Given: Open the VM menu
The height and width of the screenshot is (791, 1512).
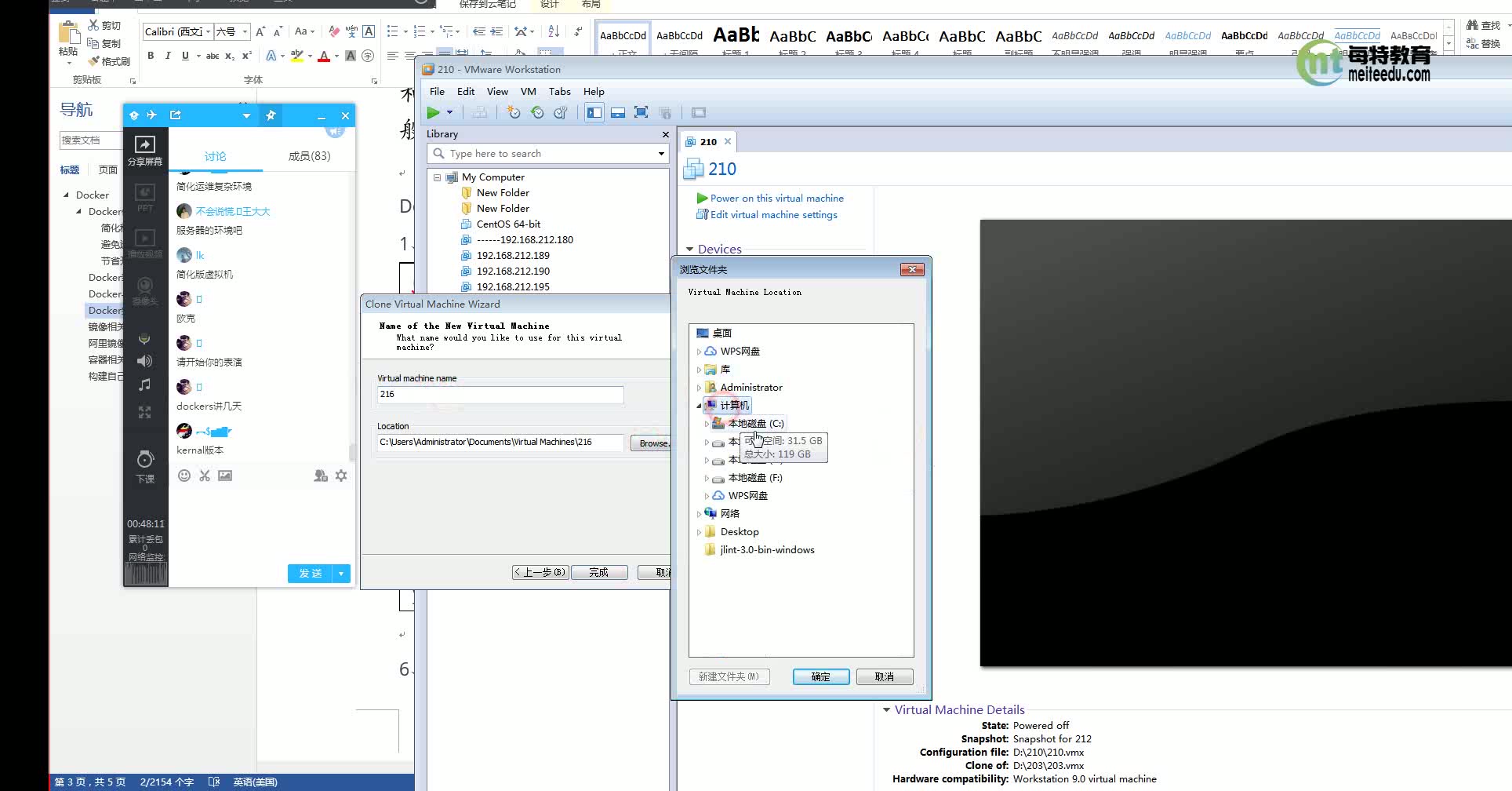Looking at the screenshot, I should point(528,91).
